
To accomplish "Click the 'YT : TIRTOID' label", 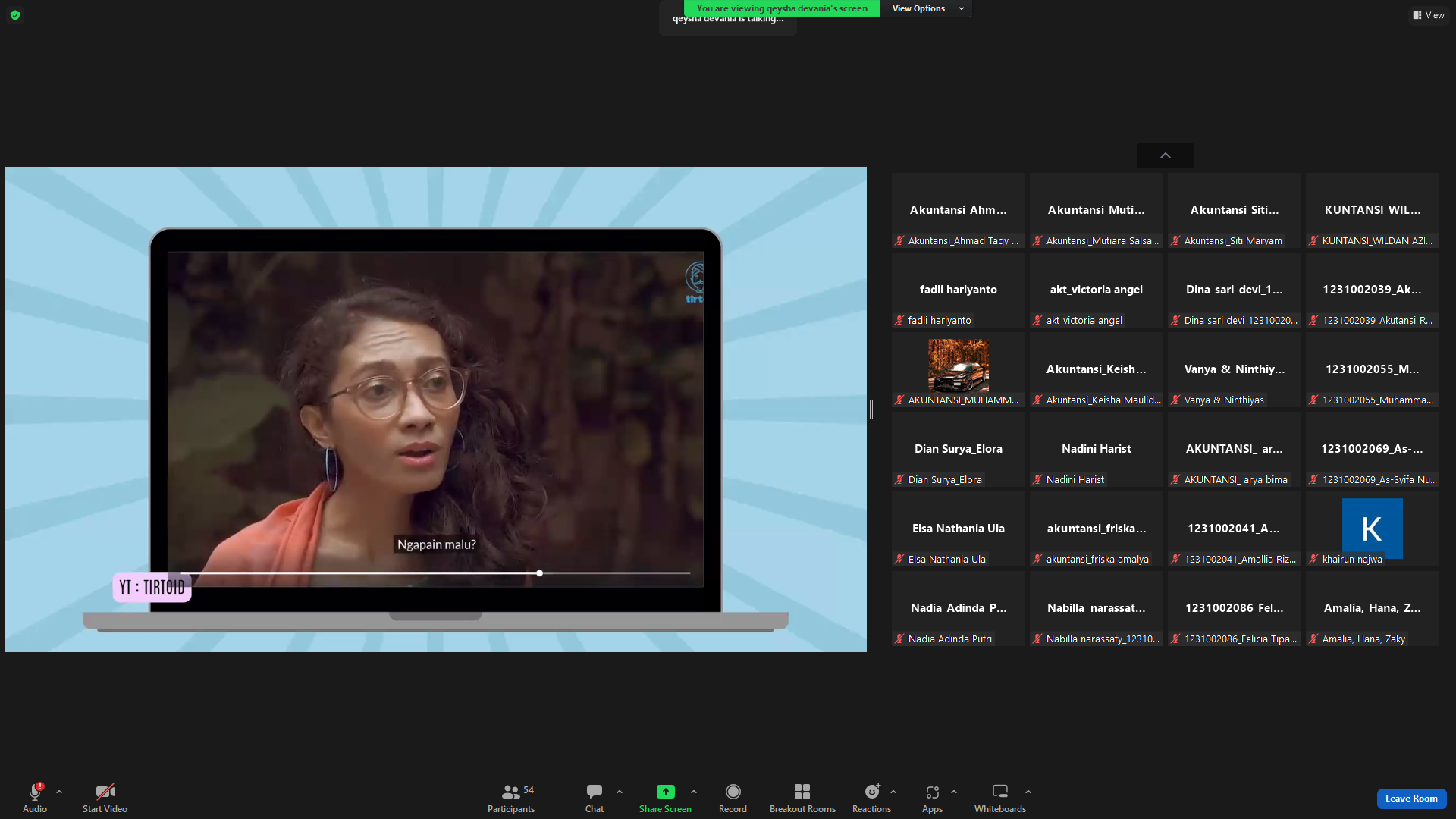I will tap(152, 587).
